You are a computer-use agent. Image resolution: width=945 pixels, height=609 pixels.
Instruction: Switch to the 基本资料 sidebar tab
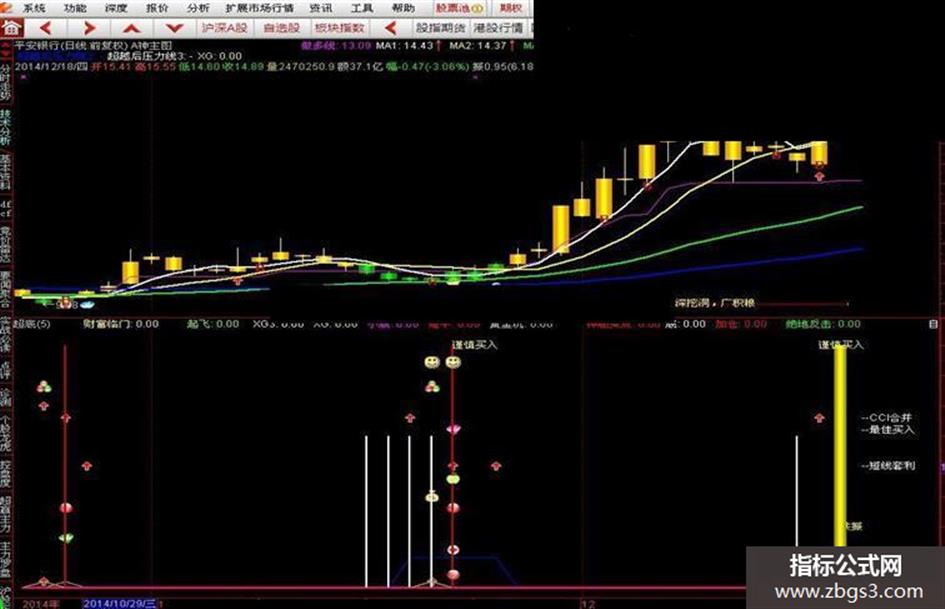click(x=5, y=172)
